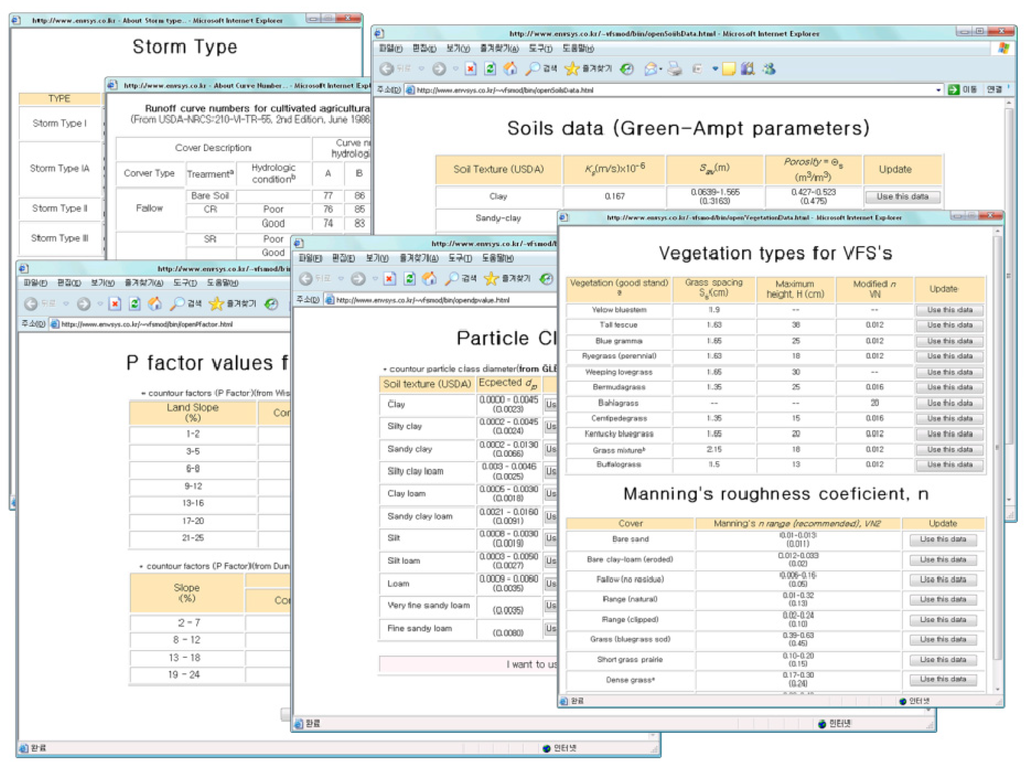Image resolution: width=1024 pixels, height=763 pixels.
Task: Open the Tools menu in P factor window
Action: pos(183,283)
